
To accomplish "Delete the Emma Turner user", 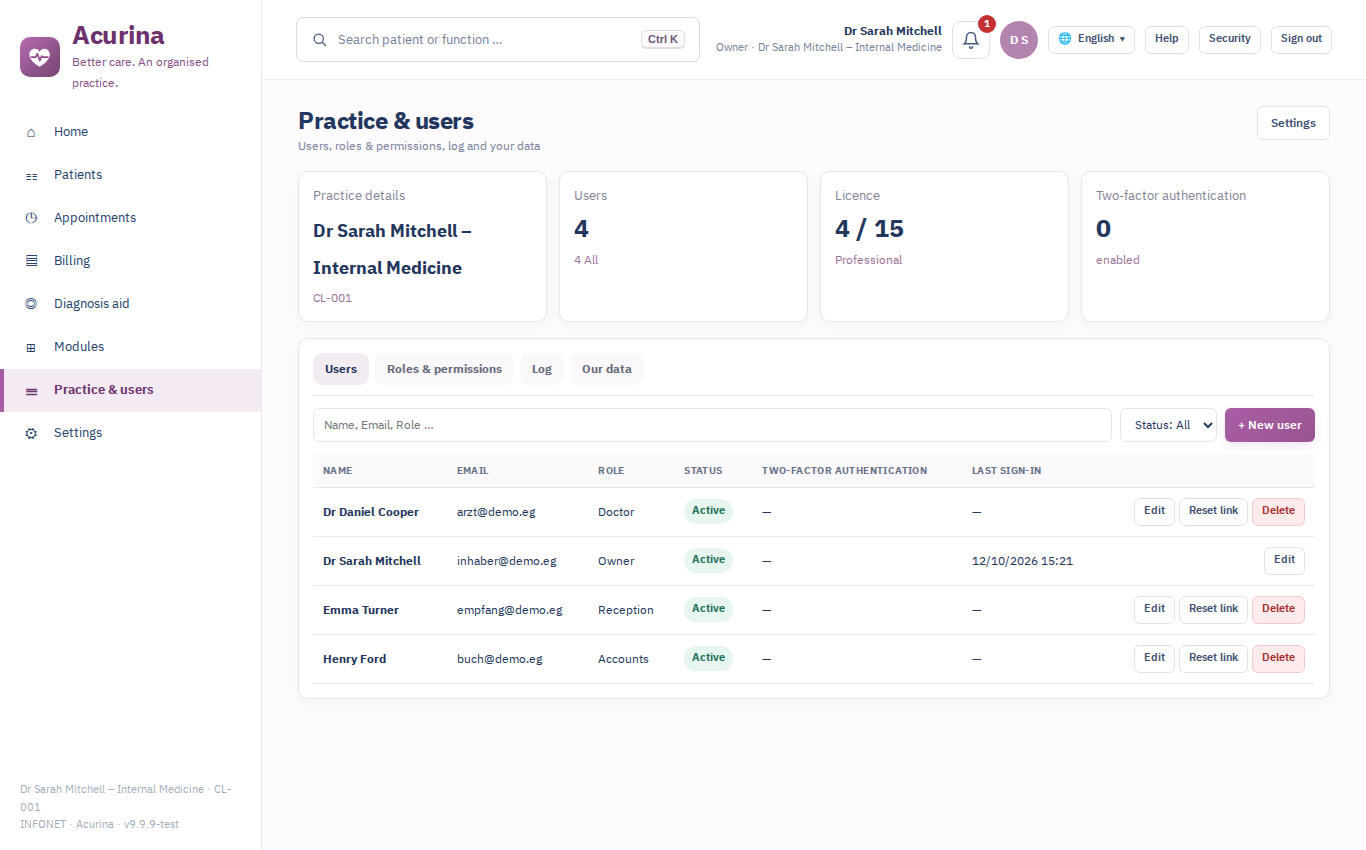I will [x=1278, y=609].
